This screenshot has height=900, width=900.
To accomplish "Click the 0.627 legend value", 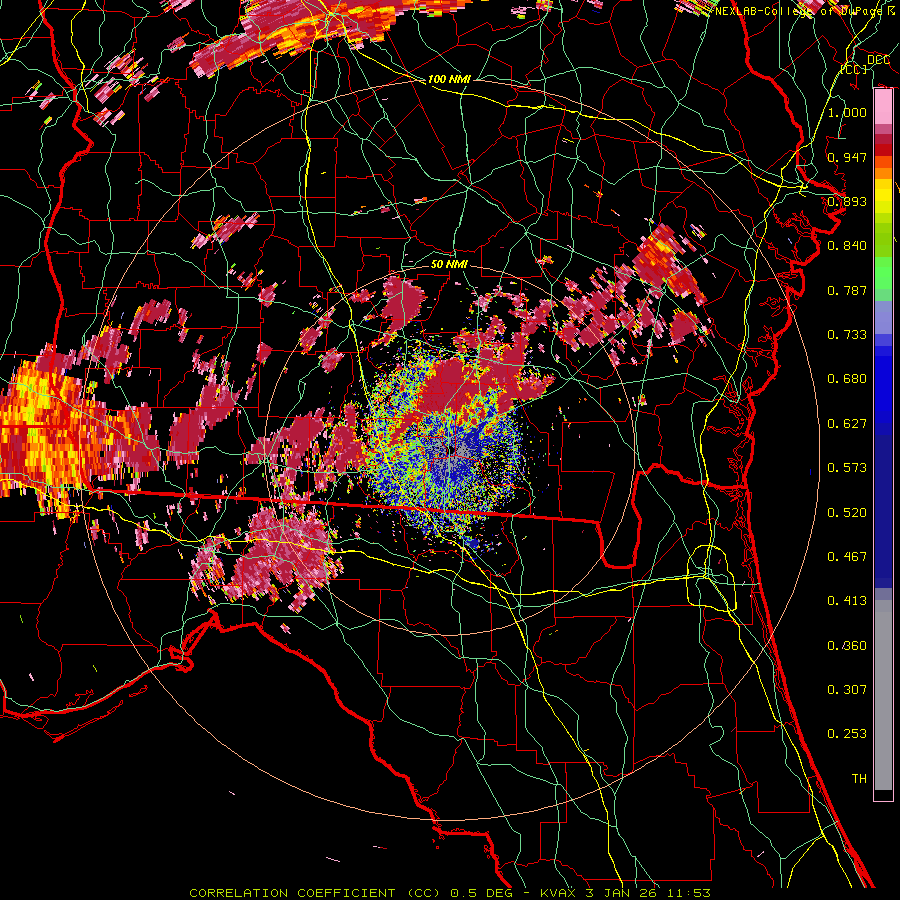I will [847, 424].
